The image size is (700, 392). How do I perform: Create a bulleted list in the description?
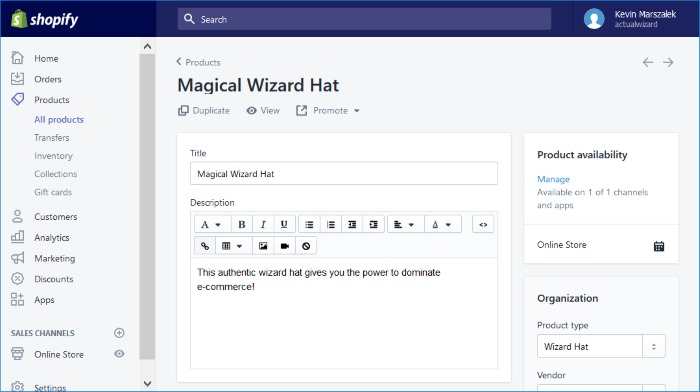[309, 224]
